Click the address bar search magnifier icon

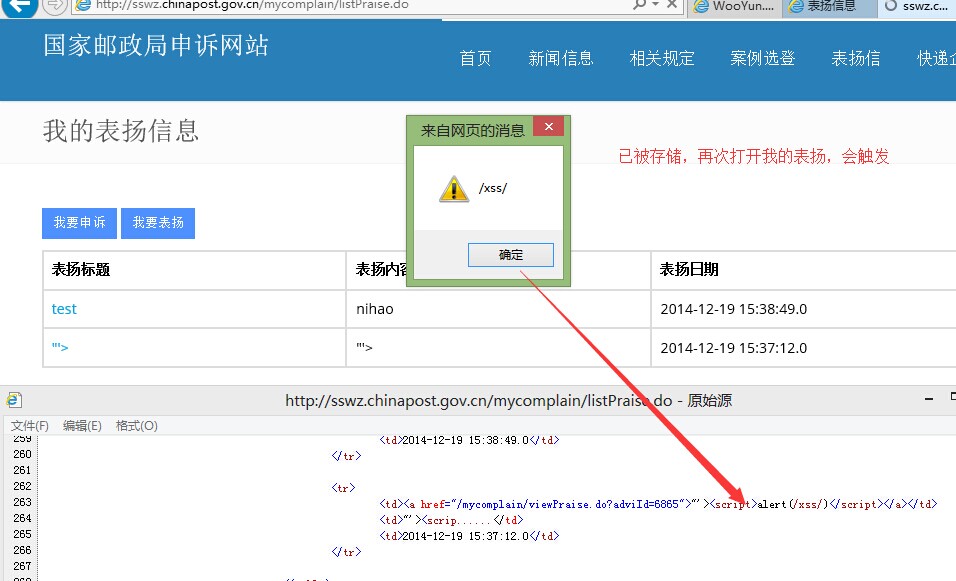(x=639, y=4)
